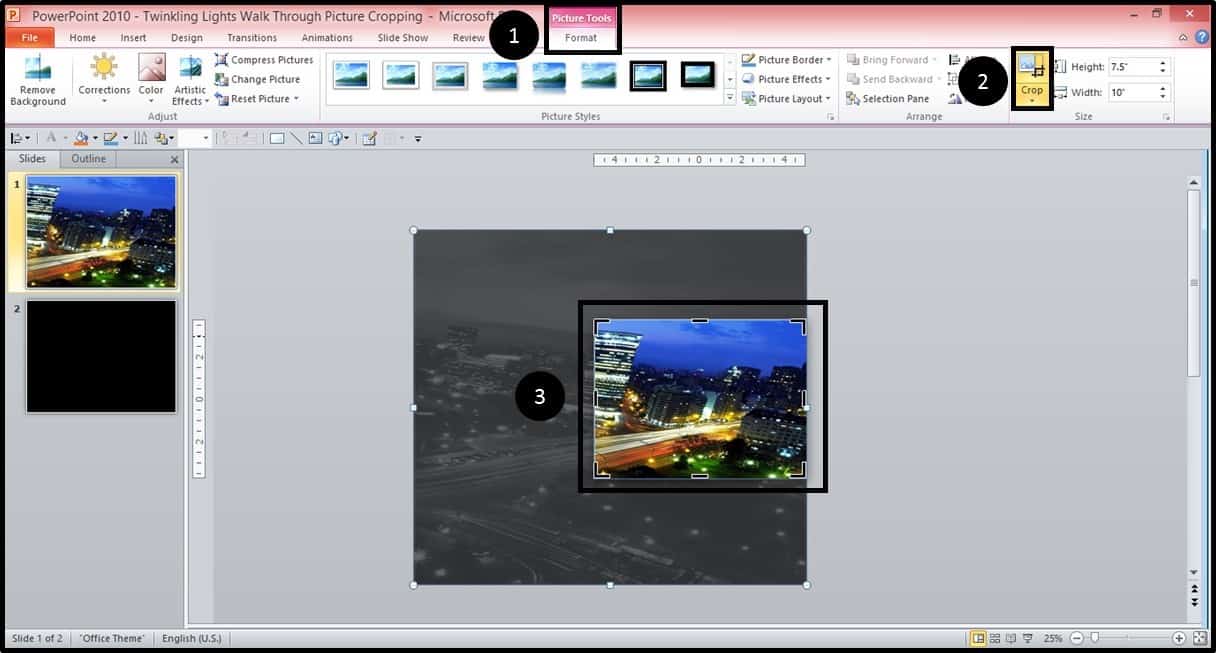
Task: Expand the Reset Picture dropdown arrow
Action: click(x=296, y=99)
